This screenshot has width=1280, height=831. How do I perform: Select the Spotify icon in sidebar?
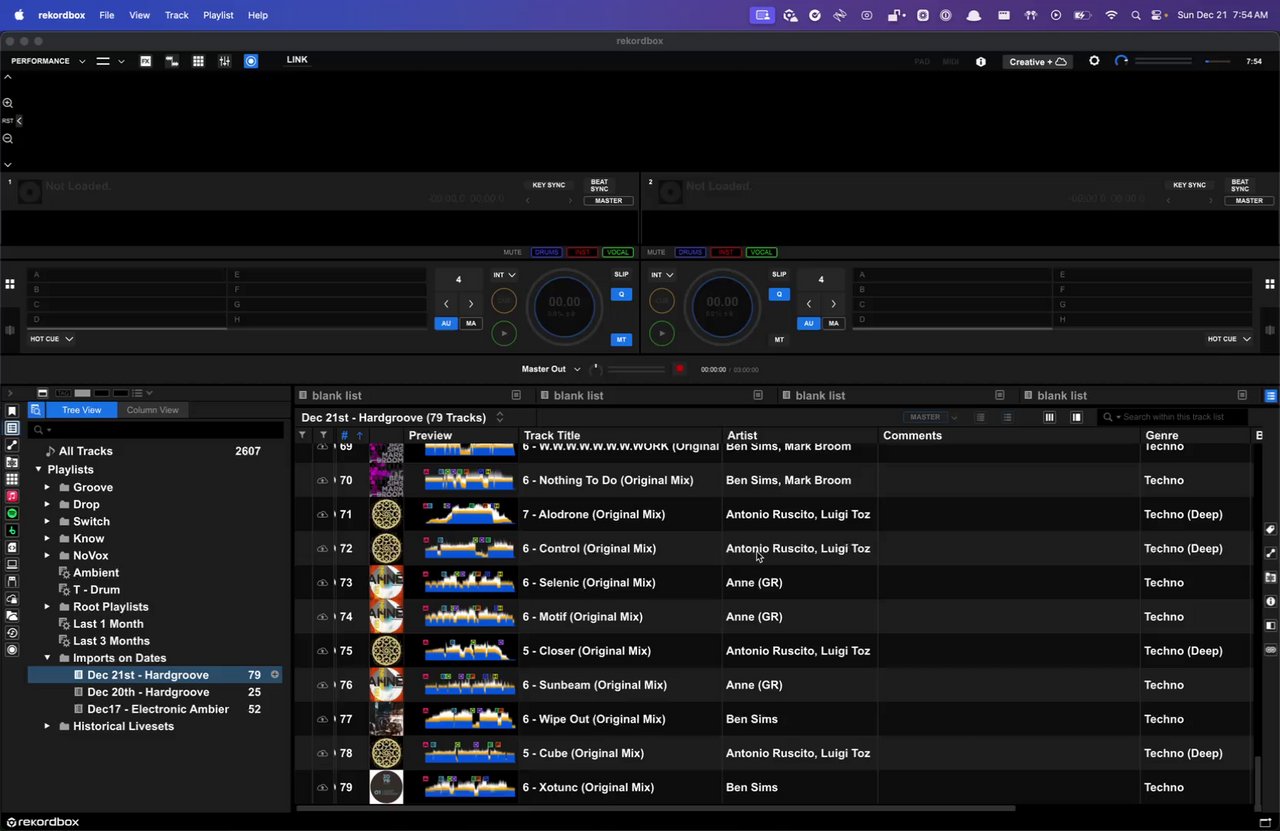coord(12,513)
